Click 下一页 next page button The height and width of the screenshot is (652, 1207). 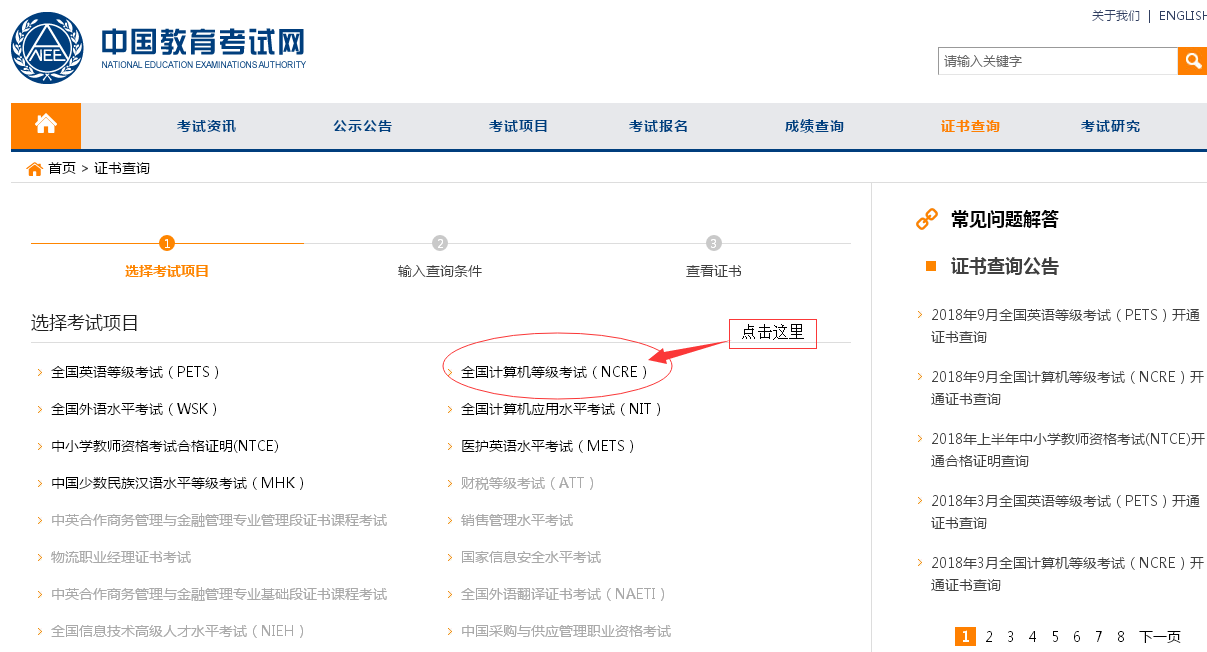1160,636
